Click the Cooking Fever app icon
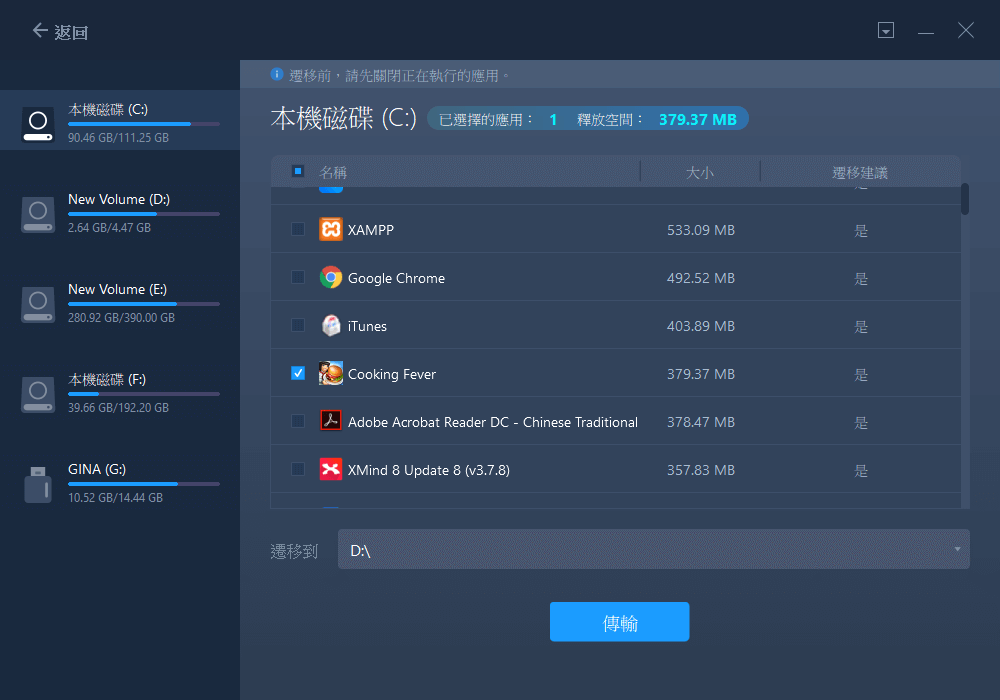Viewport: 1000px width, 700px height. (330, 373)
